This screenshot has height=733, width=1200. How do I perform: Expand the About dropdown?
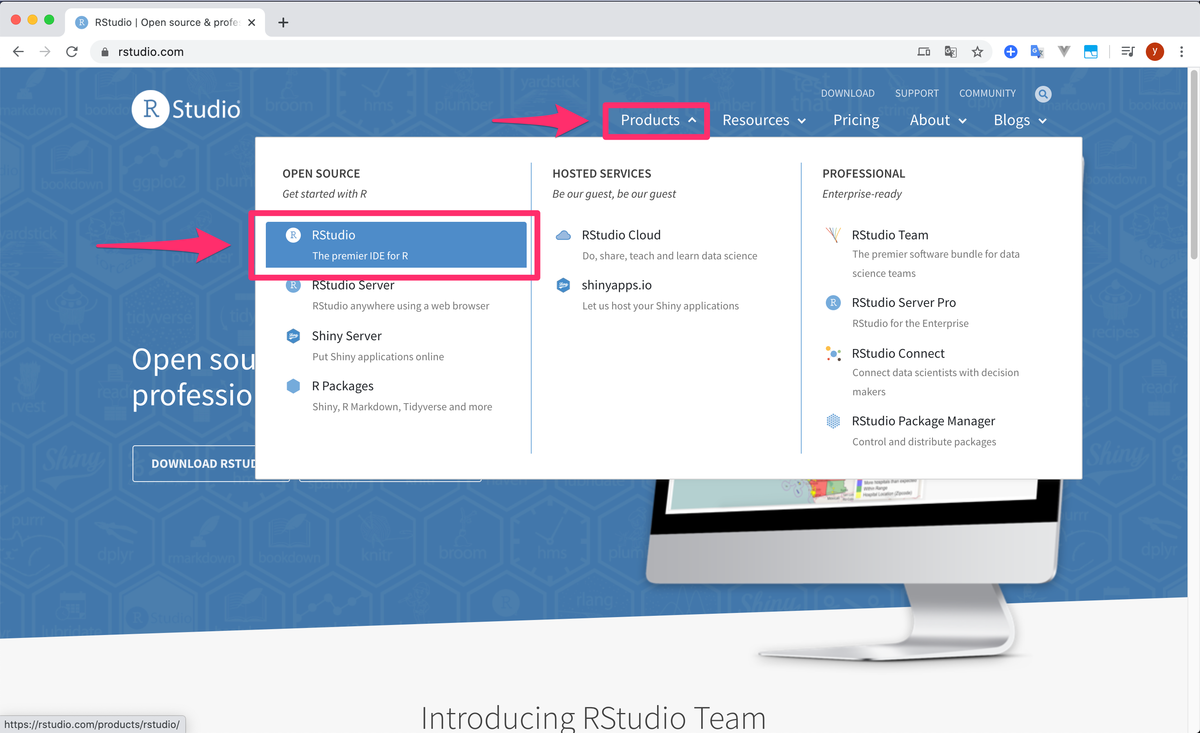coord(938,120)
